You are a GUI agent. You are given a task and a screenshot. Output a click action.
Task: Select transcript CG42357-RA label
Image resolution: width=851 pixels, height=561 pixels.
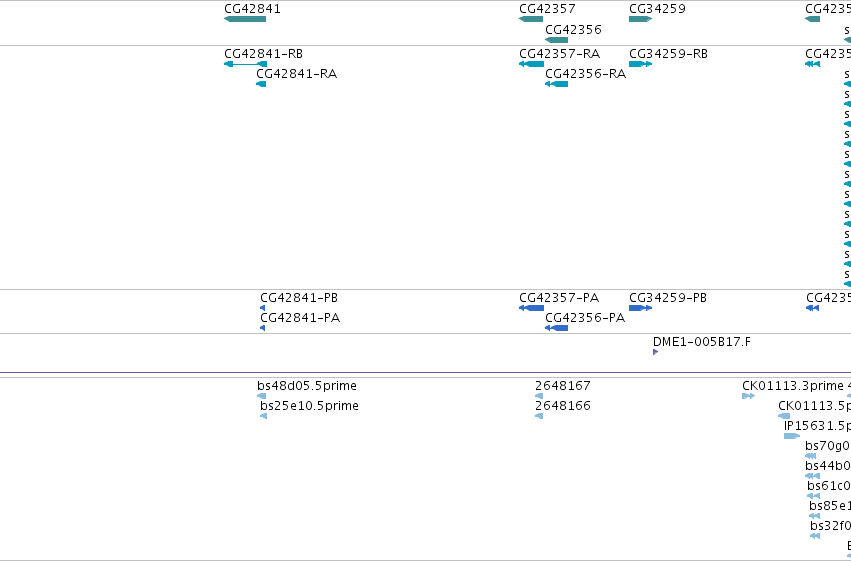tap(560, 54)
